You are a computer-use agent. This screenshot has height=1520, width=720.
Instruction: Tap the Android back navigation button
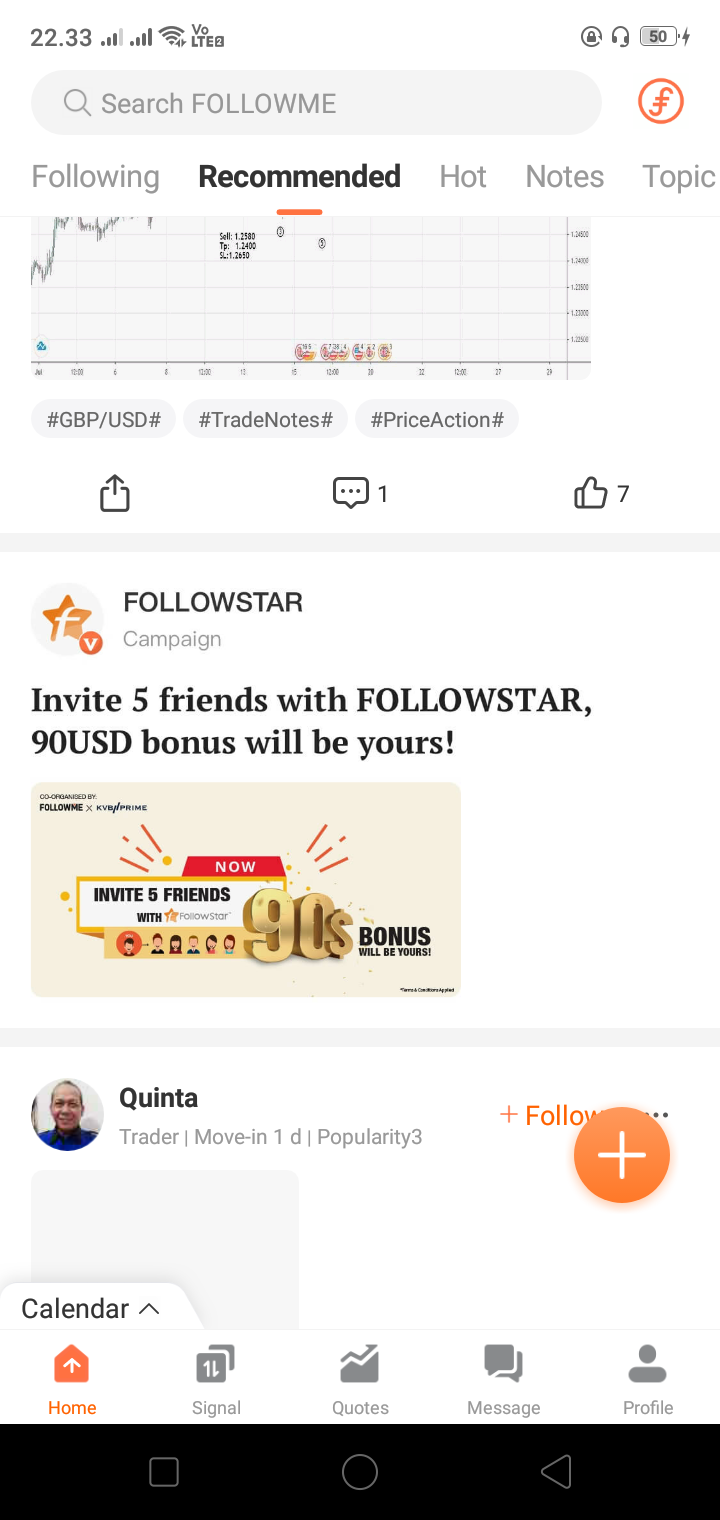(x=556, y=1471)
